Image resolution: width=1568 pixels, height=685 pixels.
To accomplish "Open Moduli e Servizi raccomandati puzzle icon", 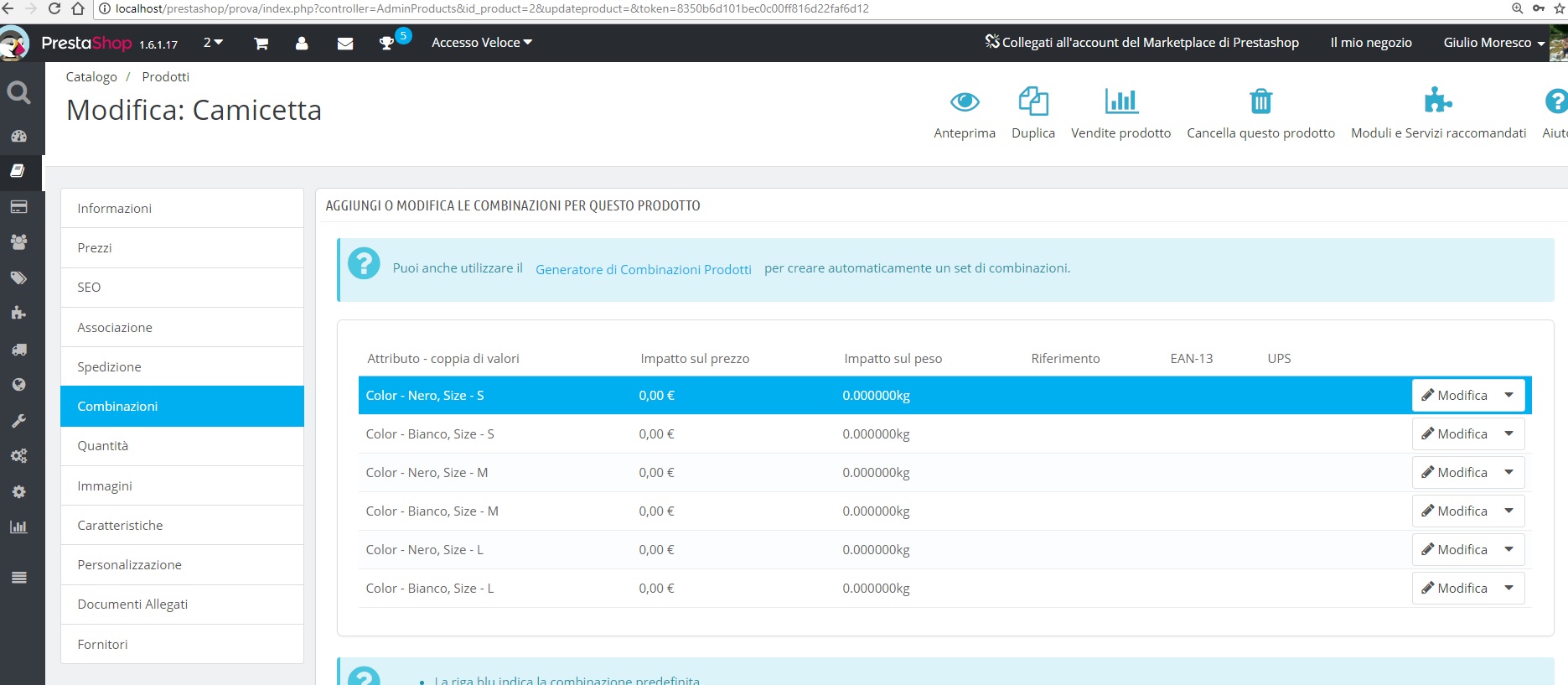I will point(1438,101).
